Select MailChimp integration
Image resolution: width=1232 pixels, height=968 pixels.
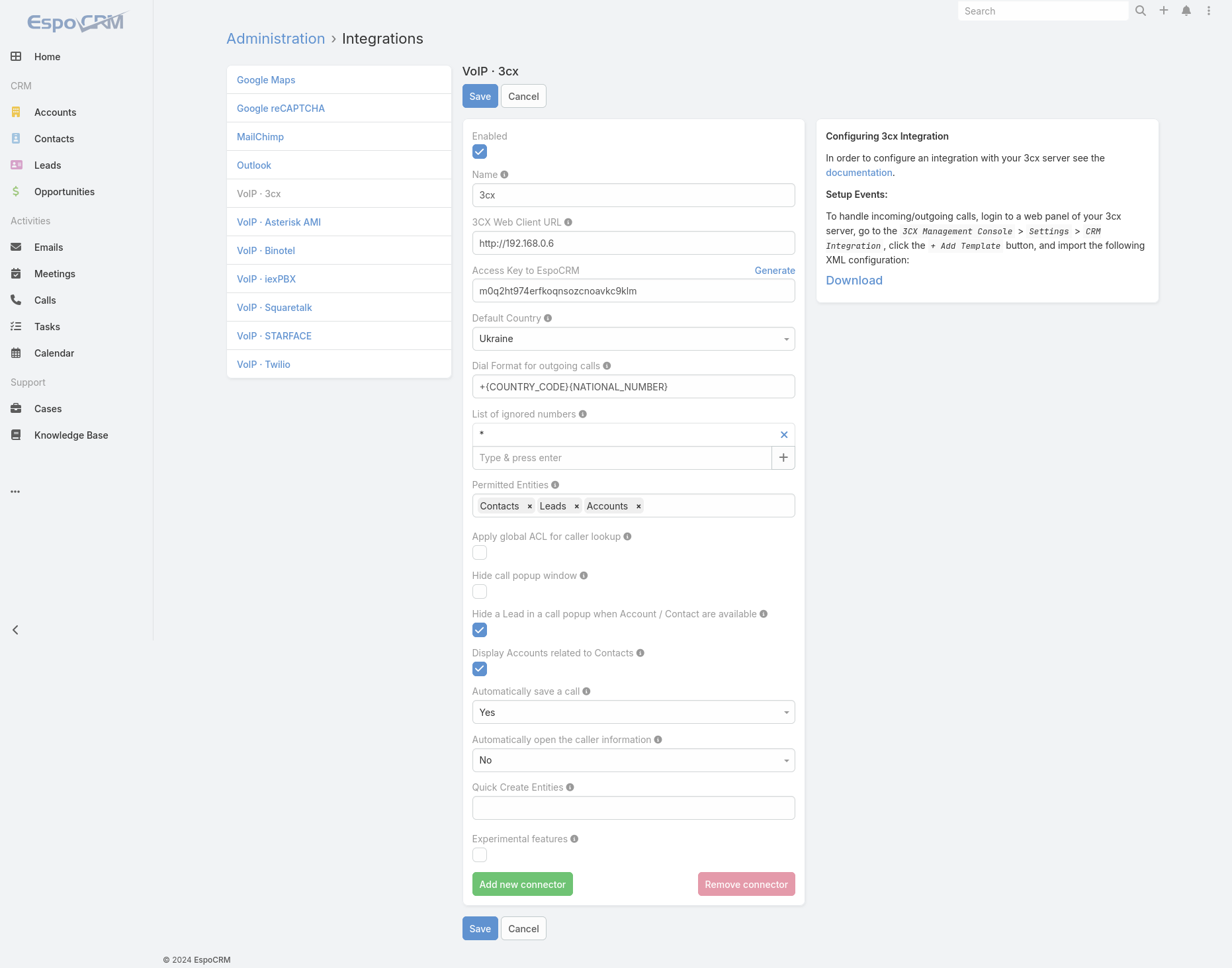click(x=260, y=137)
